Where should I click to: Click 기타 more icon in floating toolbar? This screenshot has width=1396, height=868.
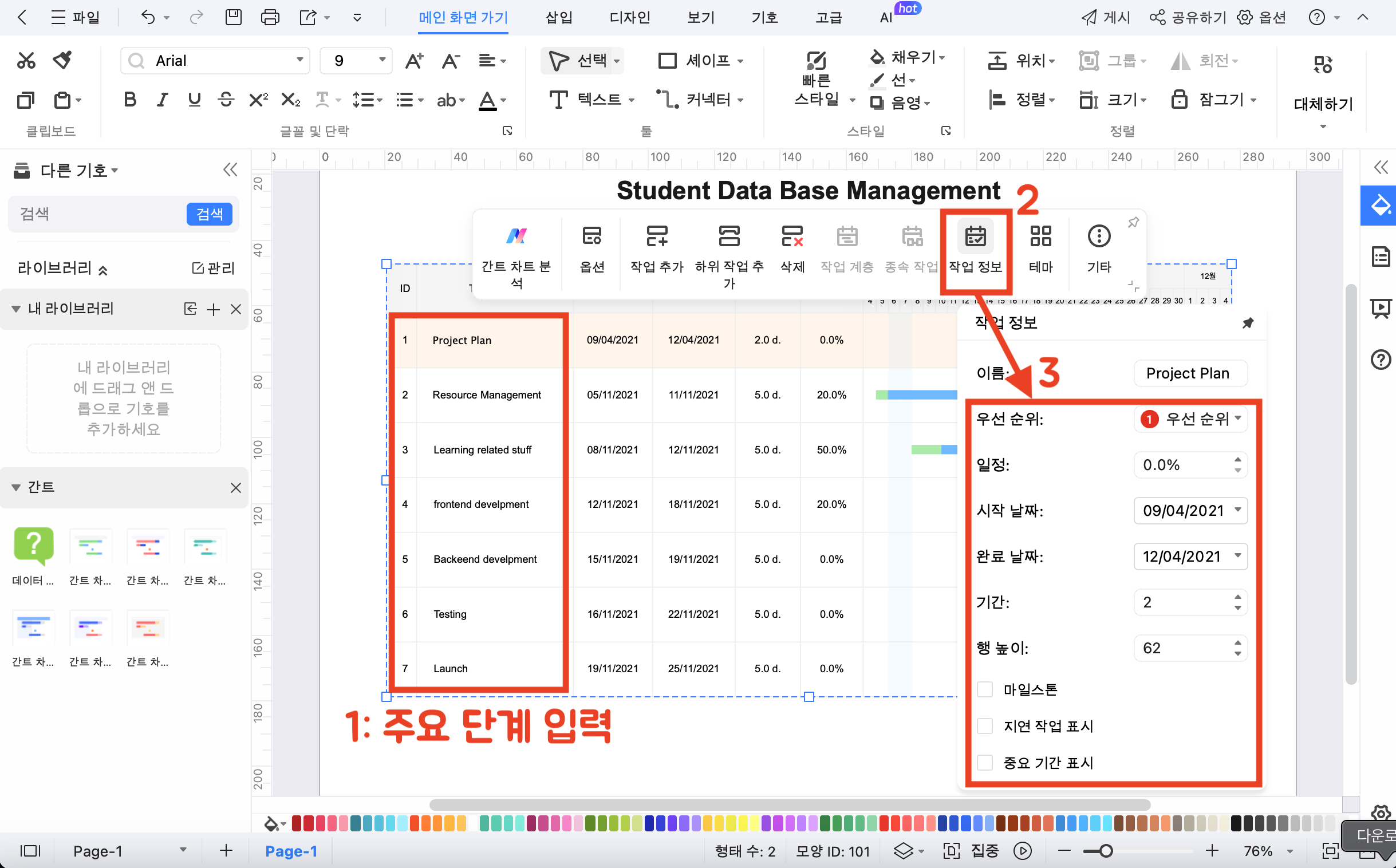point(1099,248)
